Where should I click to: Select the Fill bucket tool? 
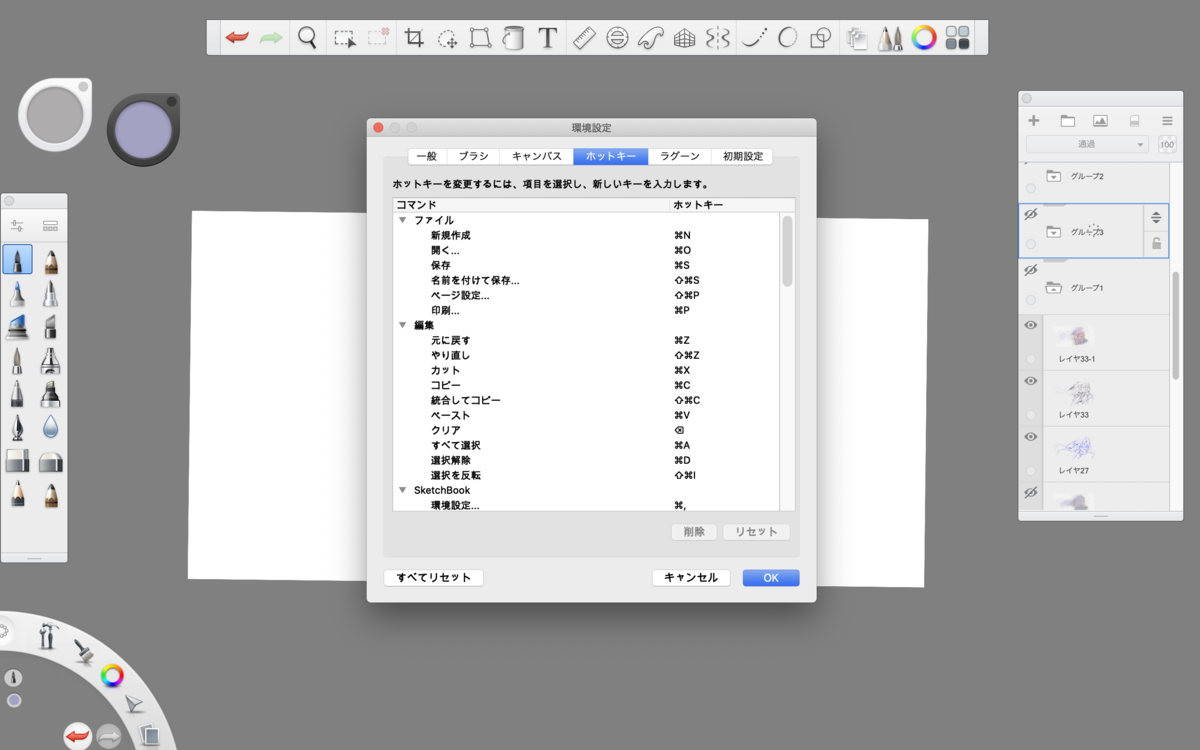click(x=513, y=38)
